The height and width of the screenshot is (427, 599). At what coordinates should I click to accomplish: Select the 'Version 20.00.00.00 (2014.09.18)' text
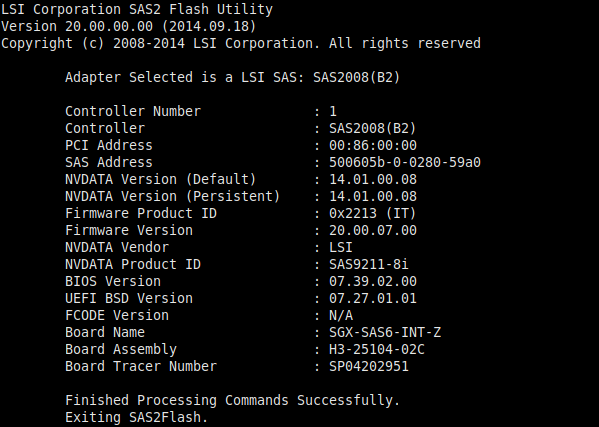[129, 26]
